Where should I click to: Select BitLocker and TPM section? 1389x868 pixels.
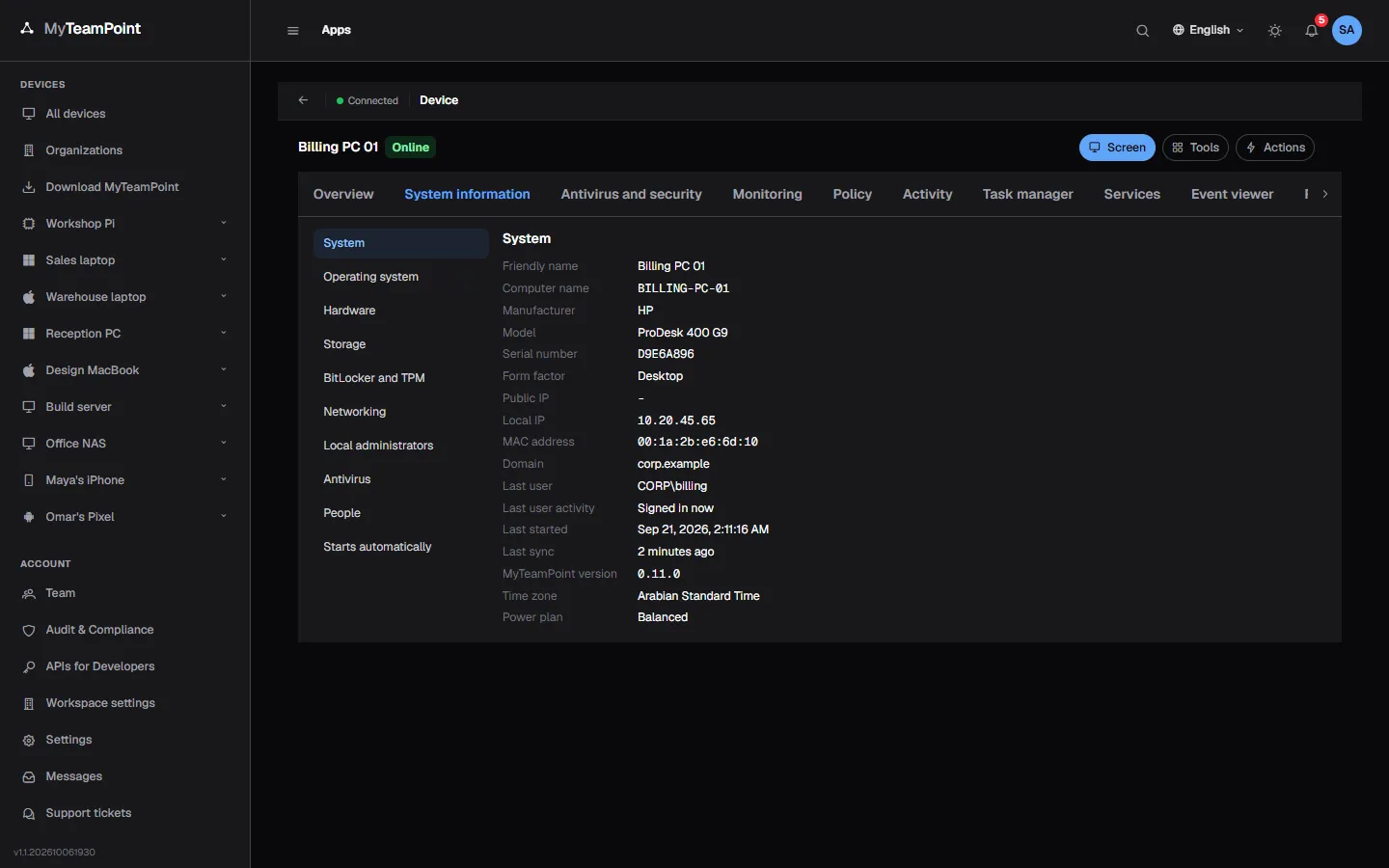pyautogui.click(x=401, y=378)
